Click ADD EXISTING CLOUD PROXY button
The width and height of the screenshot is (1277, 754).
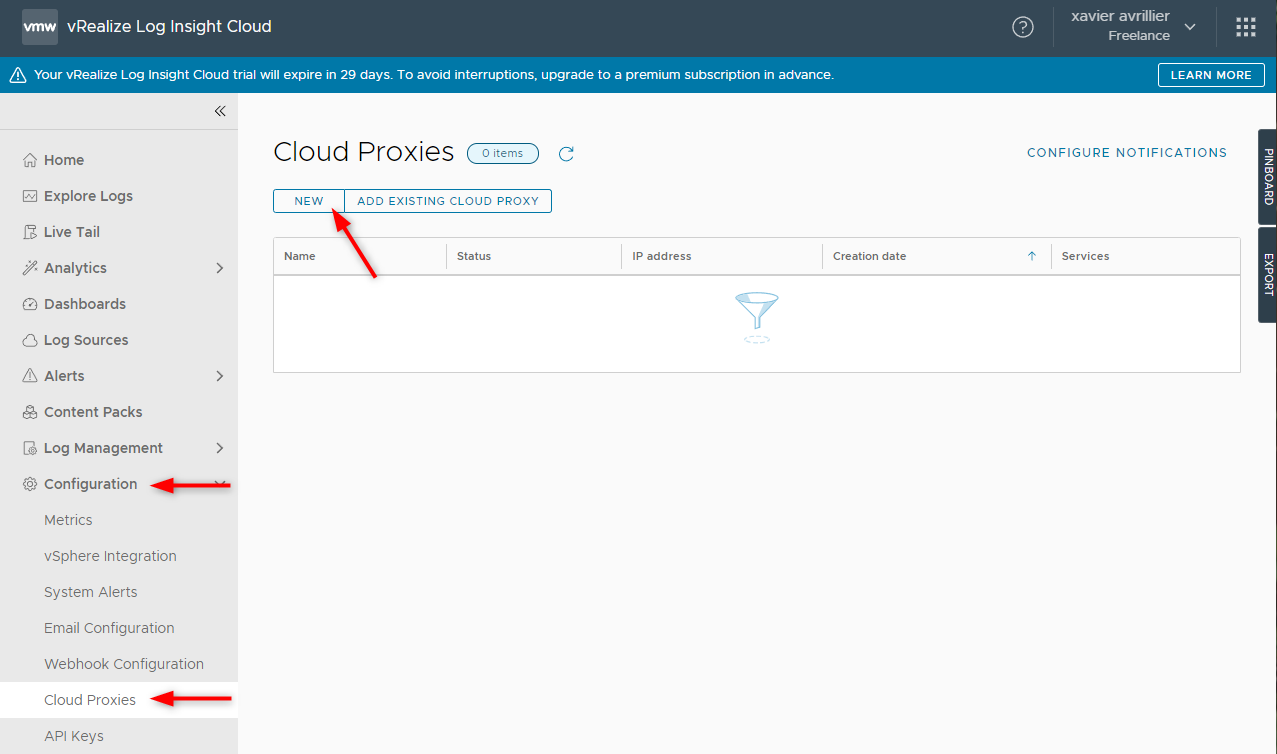pyautogui.click(x=448, y=201)
